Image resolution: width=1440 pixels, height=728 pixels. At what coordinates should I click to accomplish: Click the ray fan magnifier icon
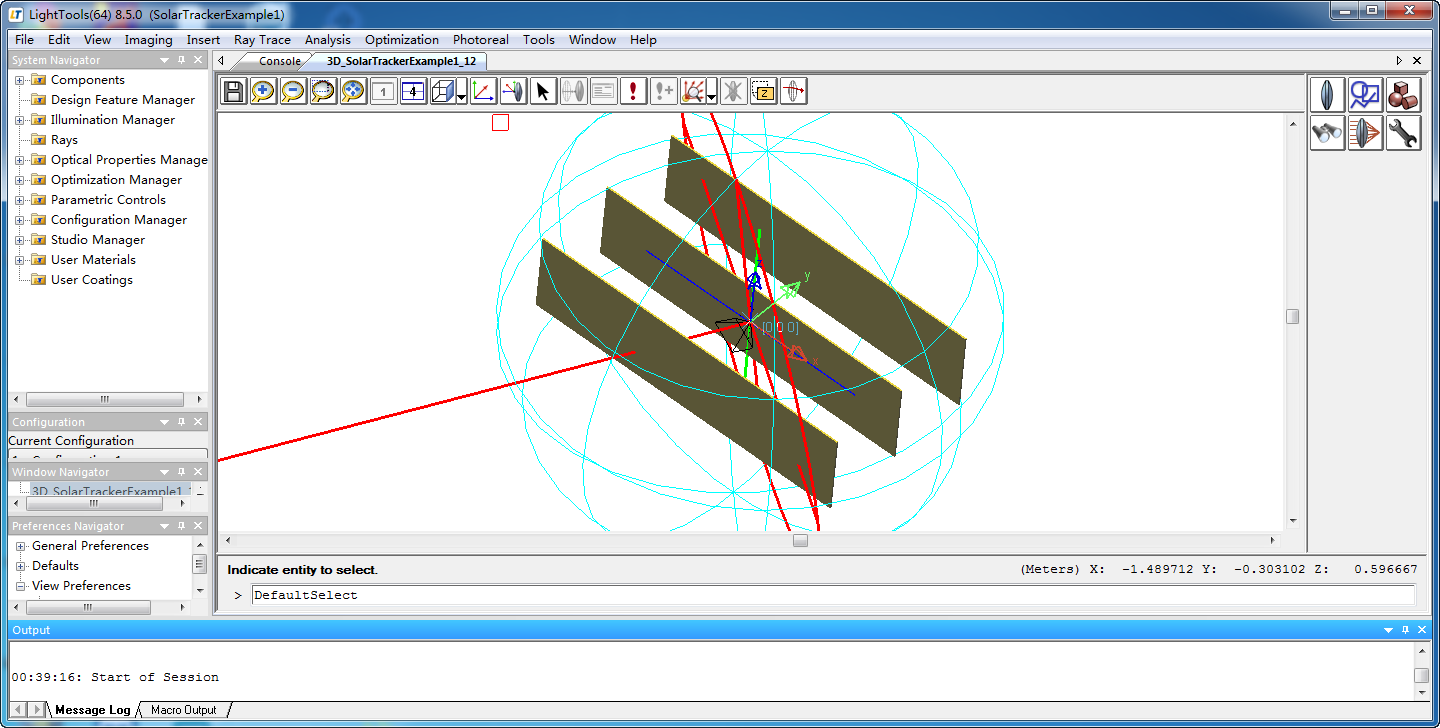tap(693, 92)
